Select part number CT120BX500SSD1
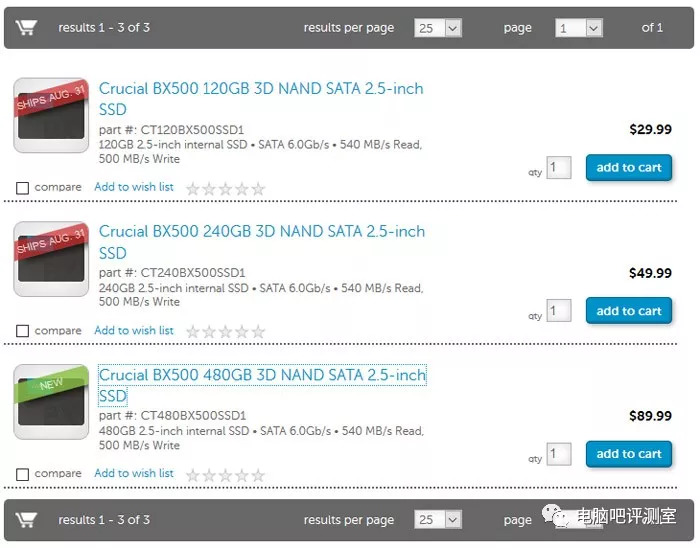 [192, 130]
